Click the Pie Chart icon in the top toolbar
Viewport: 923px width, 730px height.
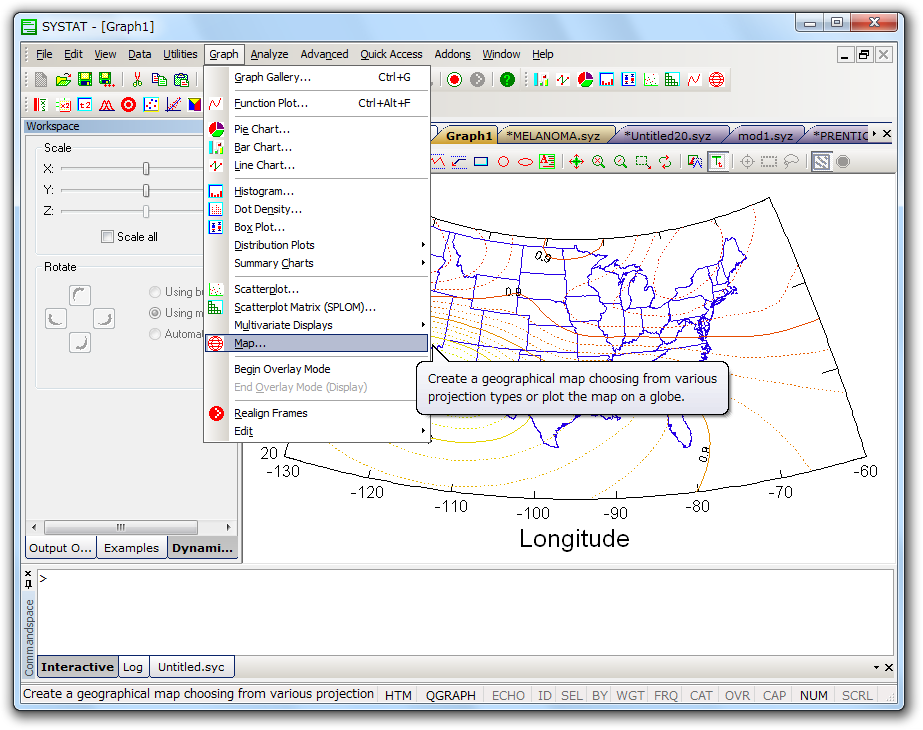tap(585, 79)
